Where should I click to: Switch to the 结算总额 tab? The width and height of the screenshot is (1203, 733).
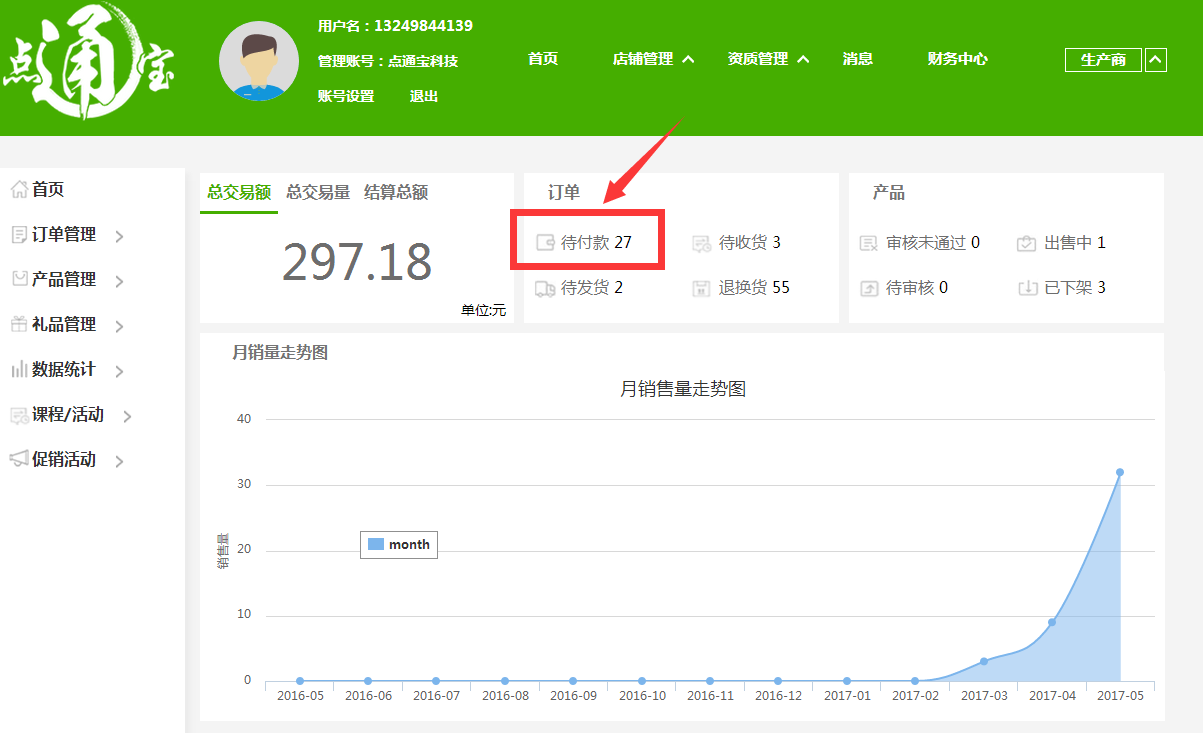point(396,192)
